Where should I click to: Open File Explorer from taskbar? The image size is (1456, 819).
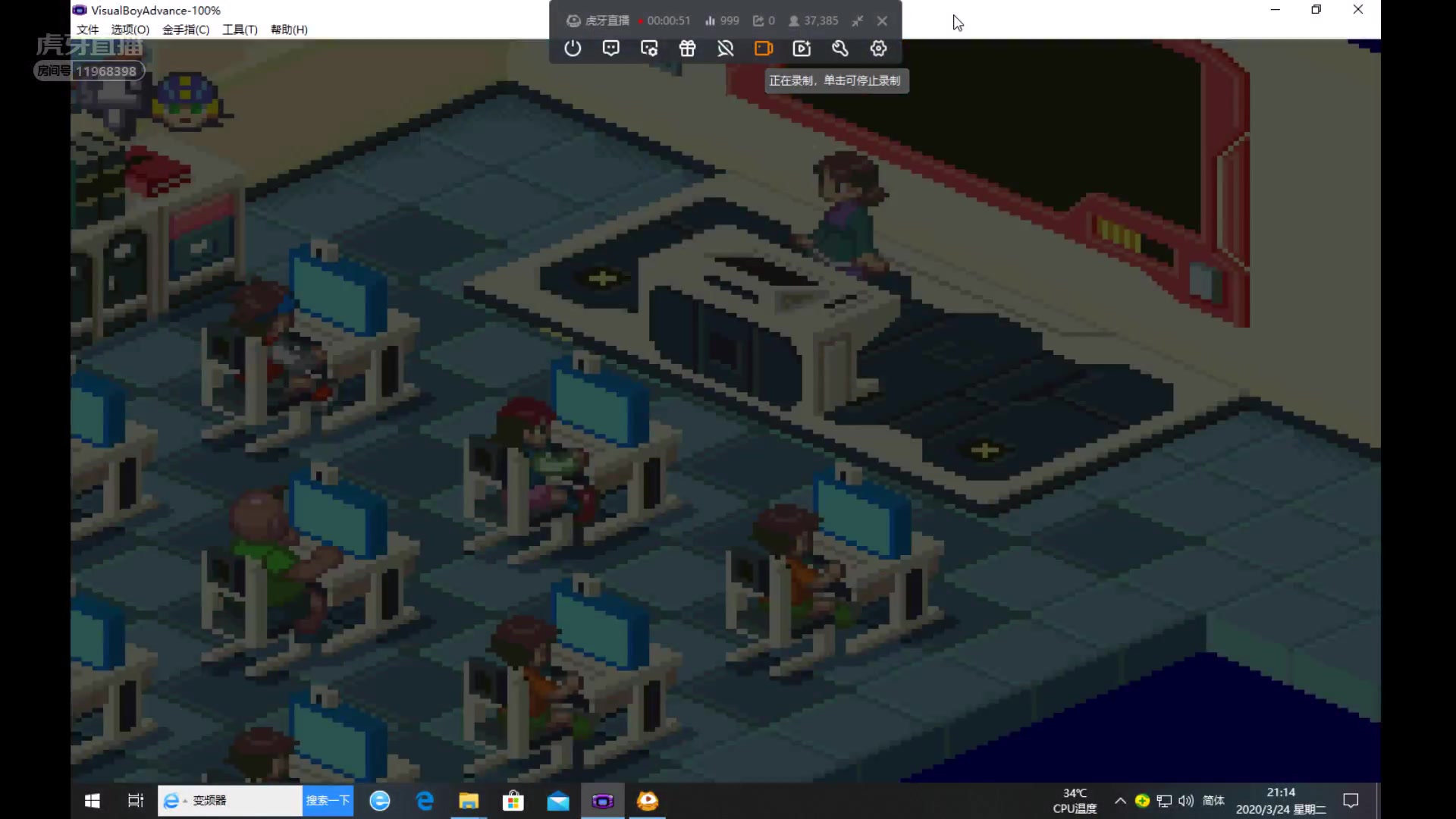pos(469,801)
